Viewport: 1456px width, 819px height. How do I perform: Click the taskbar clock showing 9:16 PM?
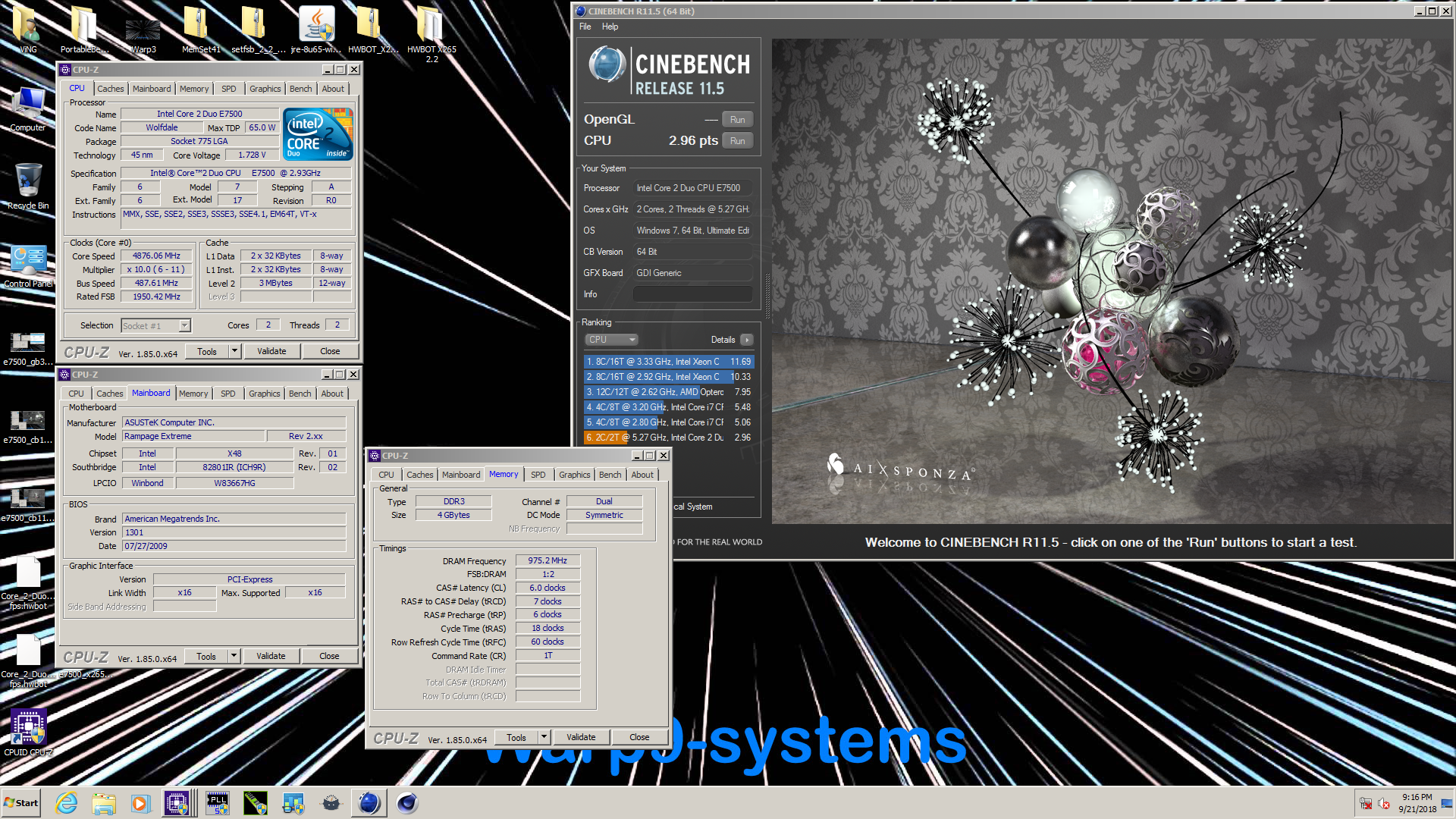pyautogui.click(x=1417, y=803)
